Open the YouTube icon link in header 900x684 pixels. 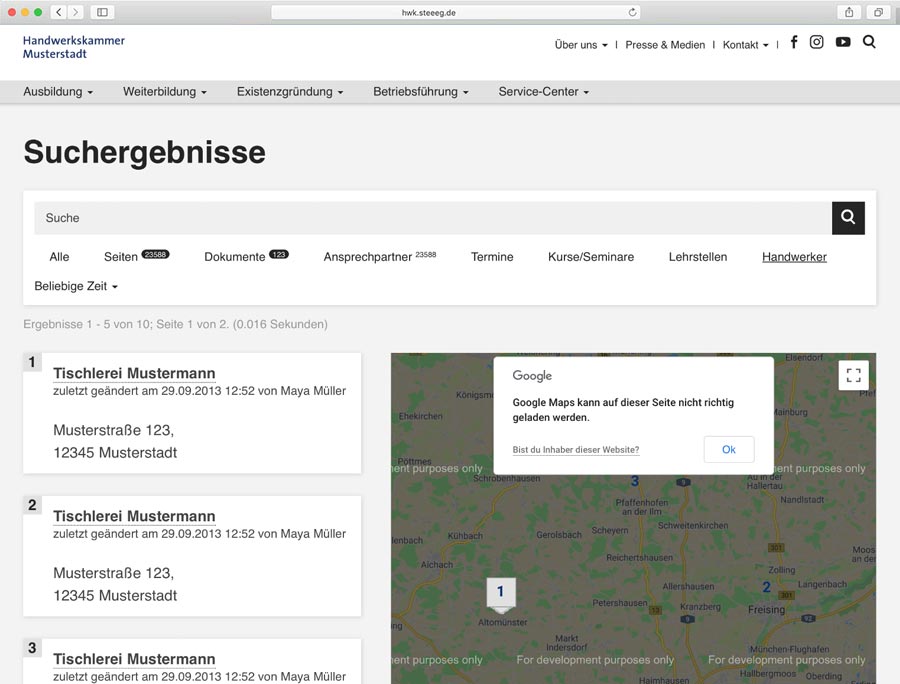click(843, 43)
